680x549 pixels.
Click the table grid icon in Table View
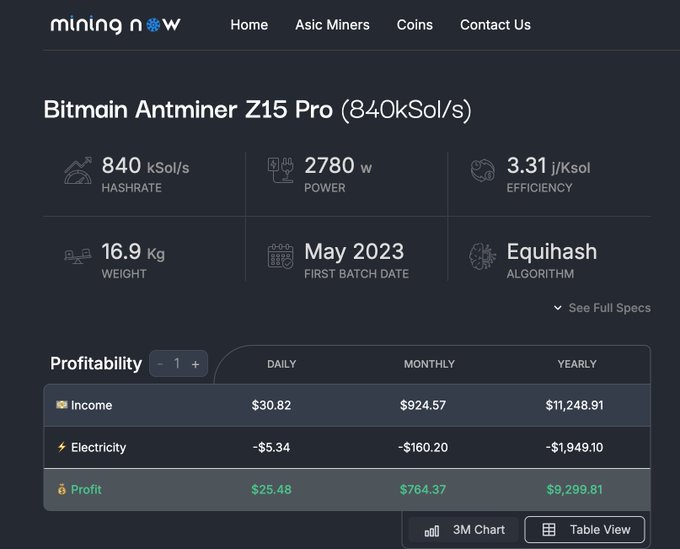pyautogui.click(x=549, y=529)
